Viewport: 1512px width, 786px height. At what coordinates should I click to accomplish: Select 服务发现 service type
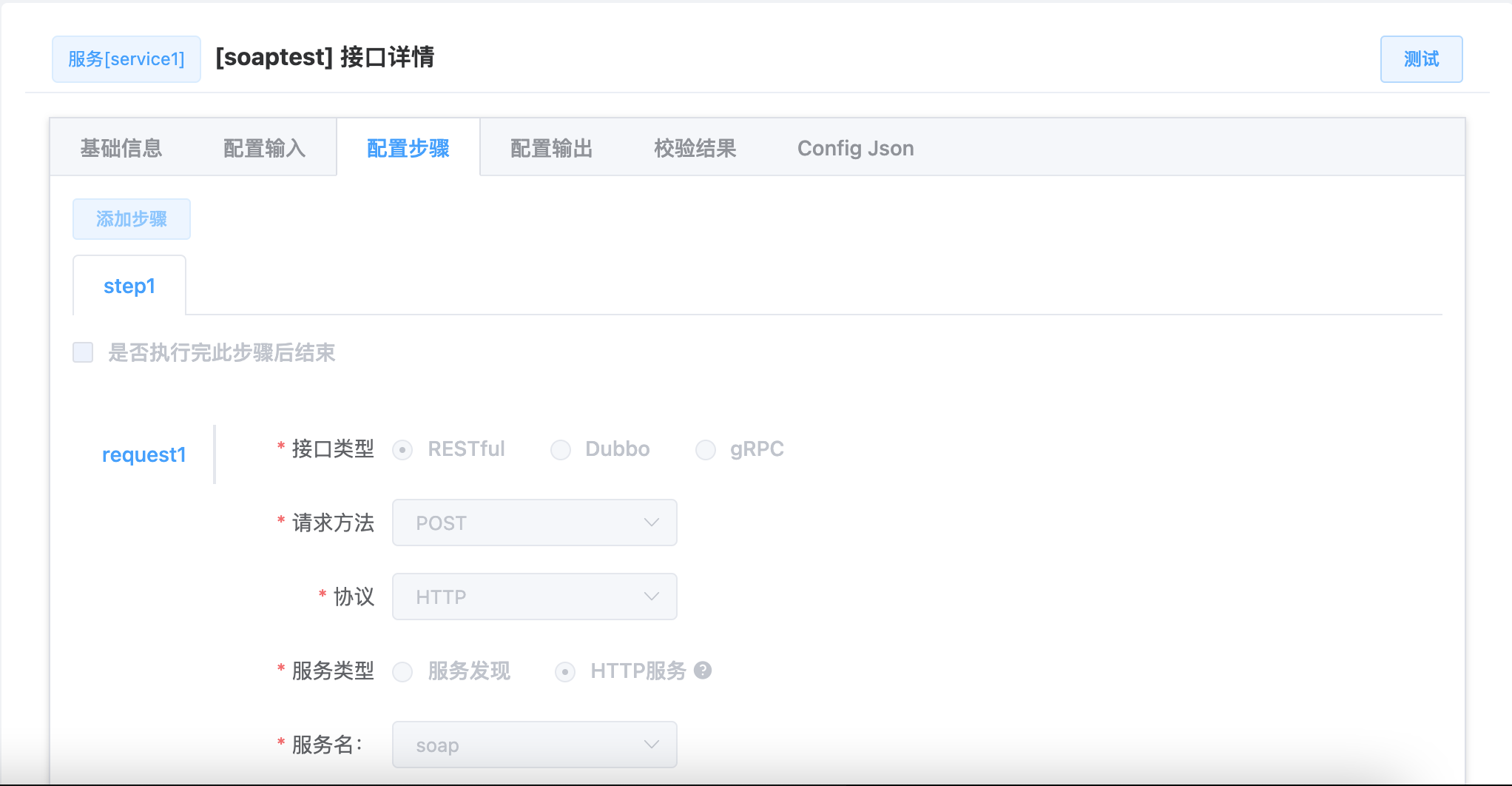(x=402, y=672)
